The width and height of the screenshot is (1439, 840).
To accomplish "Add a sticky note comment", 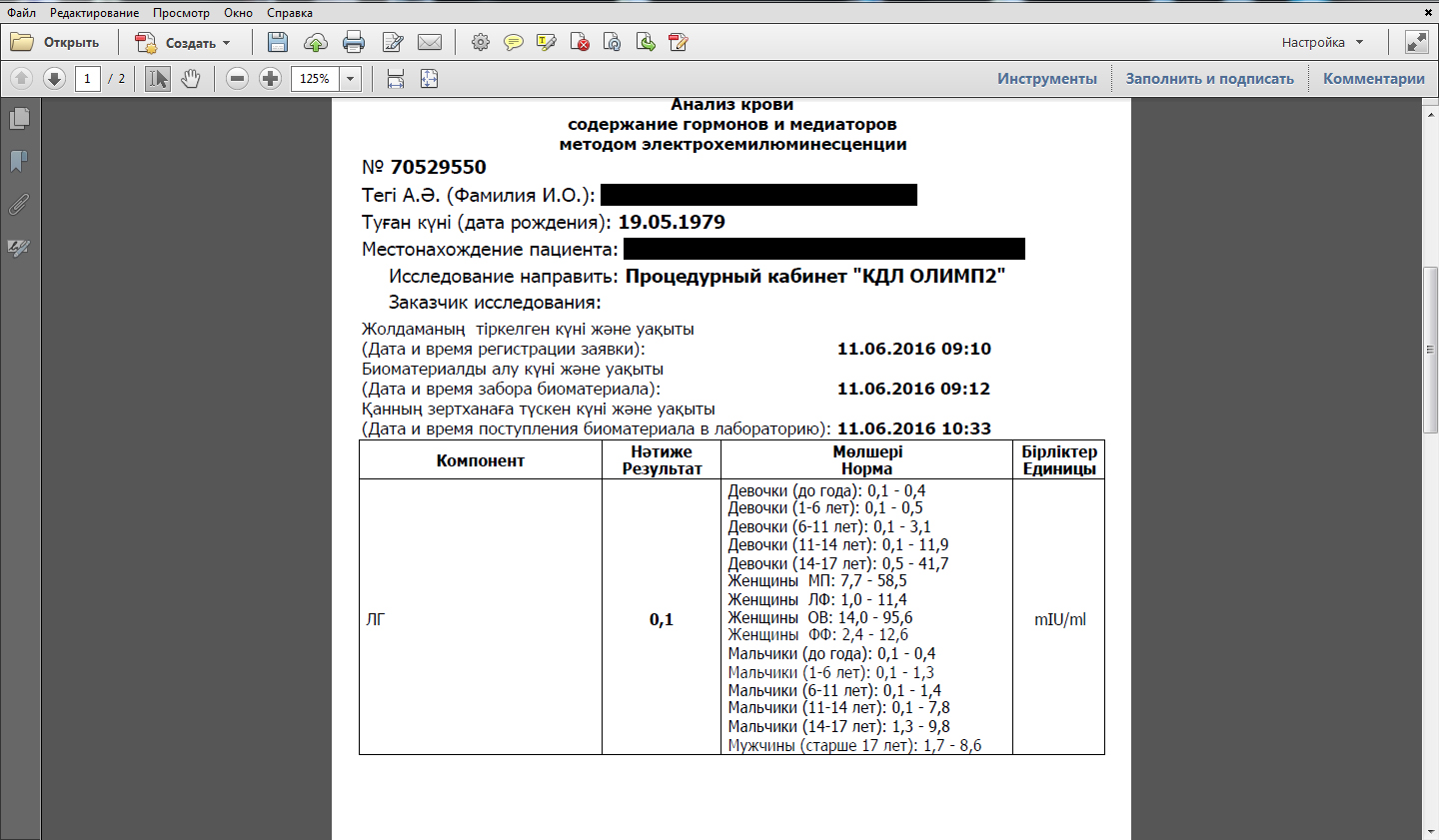I will tap(514, 42).
